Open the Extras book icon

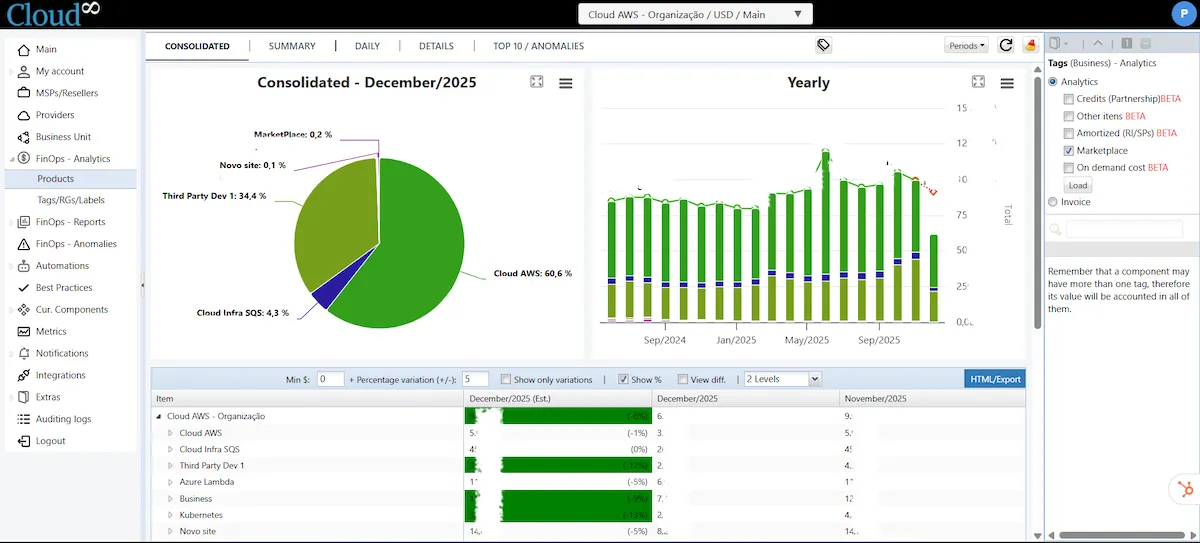pos(25,398)
